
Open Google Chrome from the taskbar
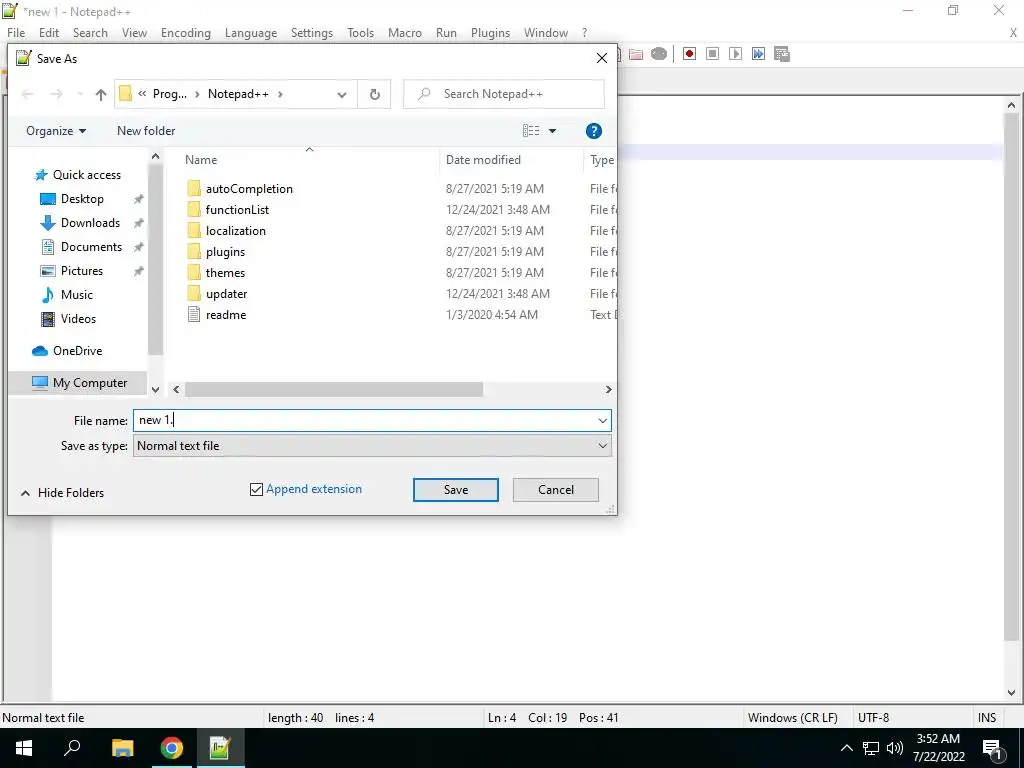[x=171, y=748]
